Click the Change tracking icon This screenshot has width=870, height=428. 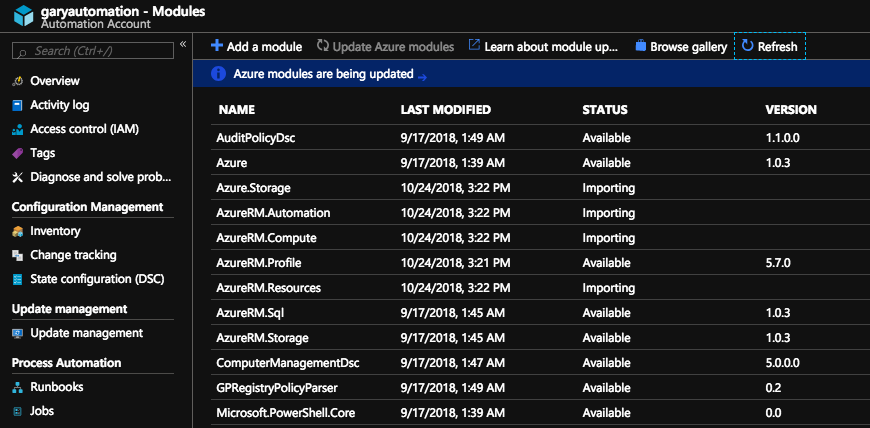pos(18,255)
